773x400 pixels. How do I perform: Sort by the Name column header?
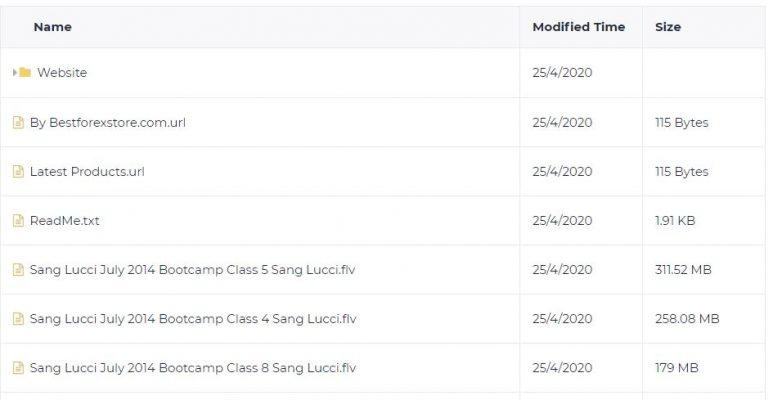pos(52,27)
